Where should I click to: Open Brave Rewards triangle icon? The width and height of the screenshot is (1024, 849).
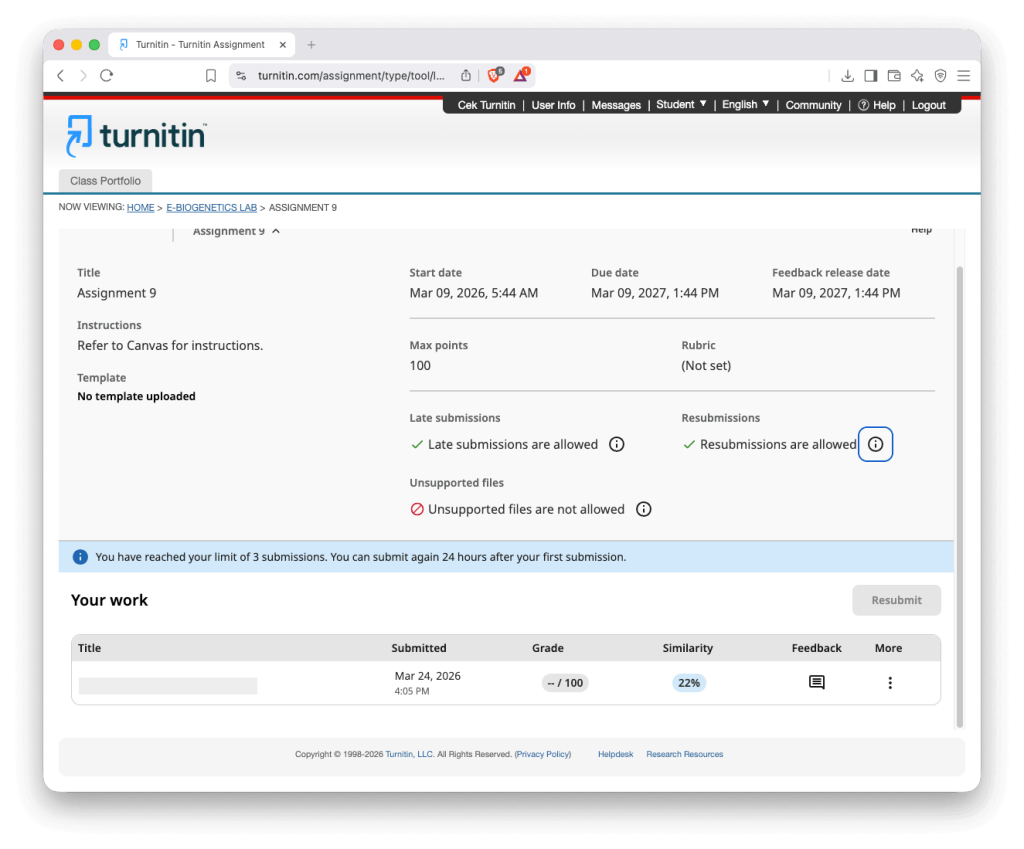(521, 75)
